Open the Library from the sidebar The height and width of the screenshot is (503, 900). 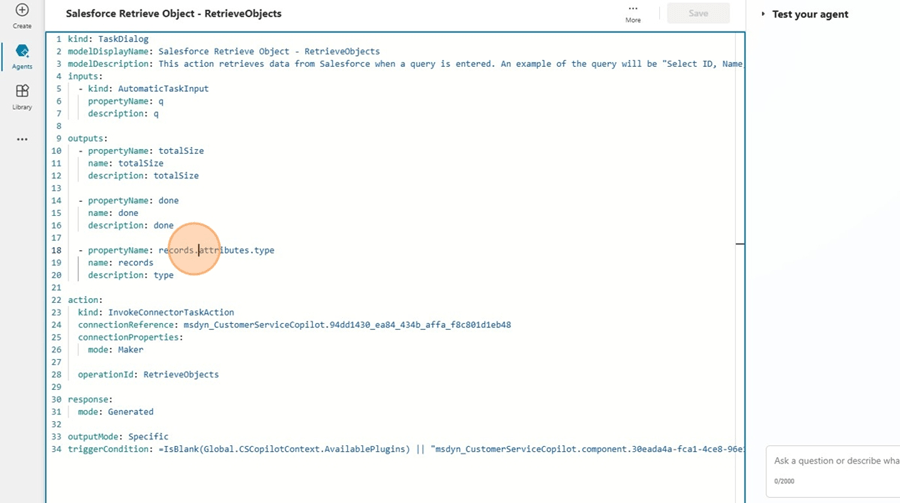(x=22, y=94)
